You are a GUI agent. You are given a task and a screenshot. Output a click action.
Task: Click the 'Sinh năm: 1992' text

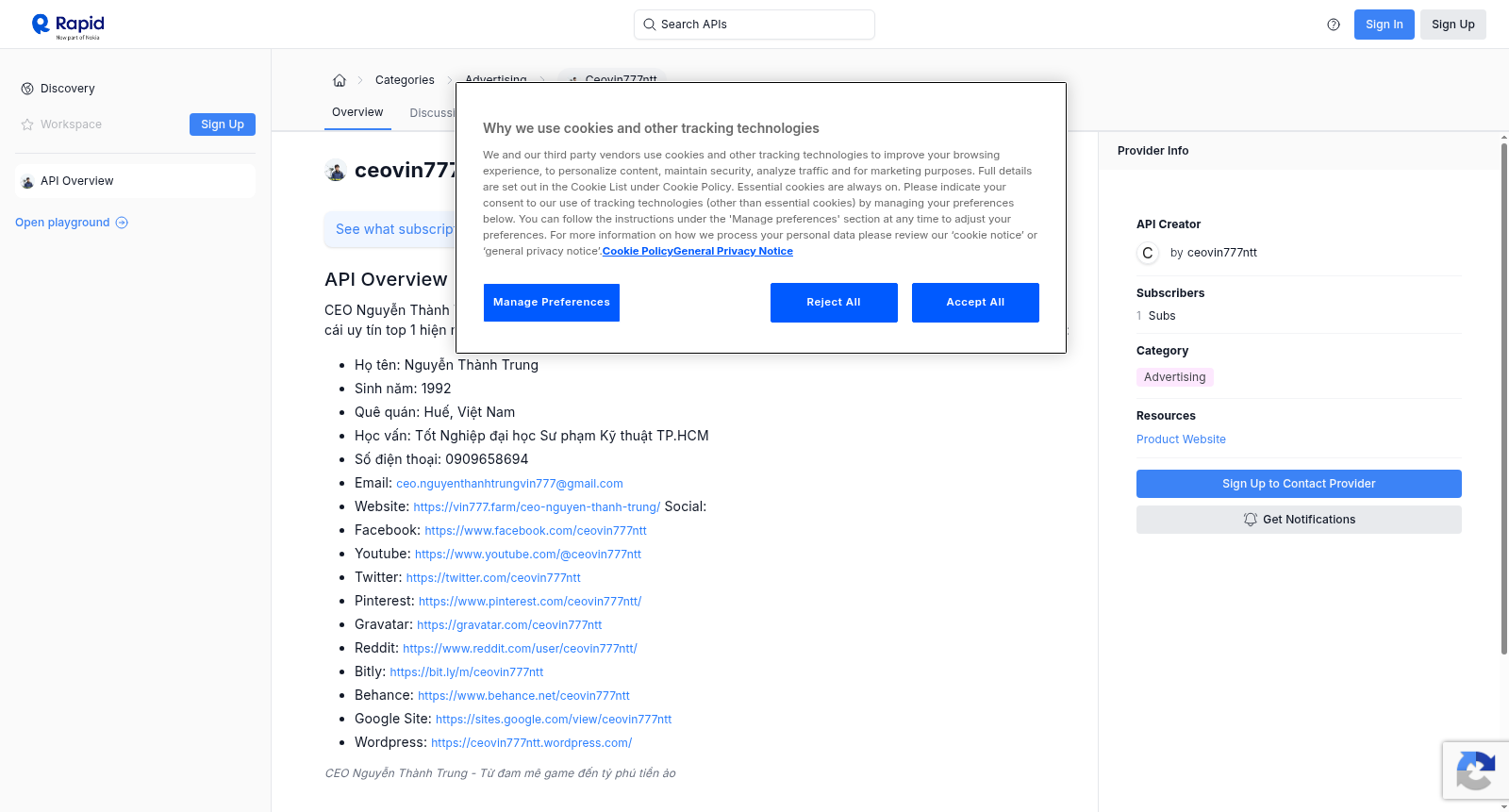point(403,389)
